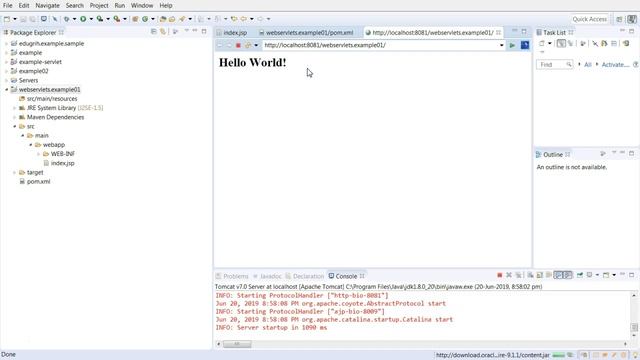Click the Run Last Tool external tools icon
This screenshot has width=640, height=360.
[x=117, y=19]
